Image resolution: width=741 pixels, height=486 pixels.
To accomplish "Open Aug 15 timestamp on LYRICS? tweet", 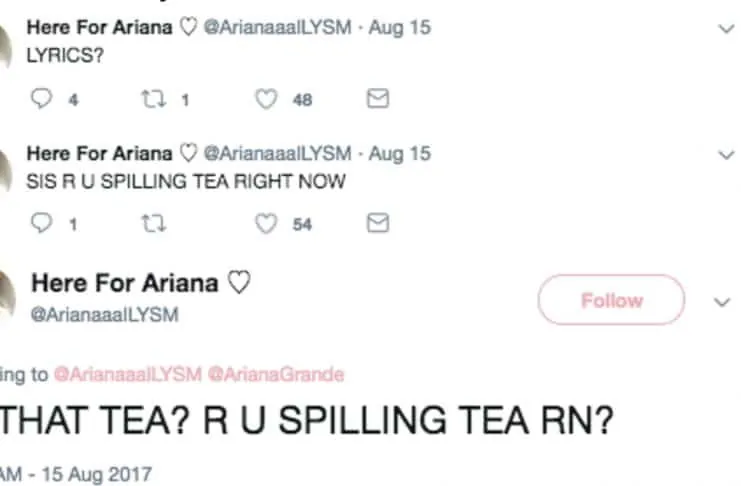I will 399,27.
